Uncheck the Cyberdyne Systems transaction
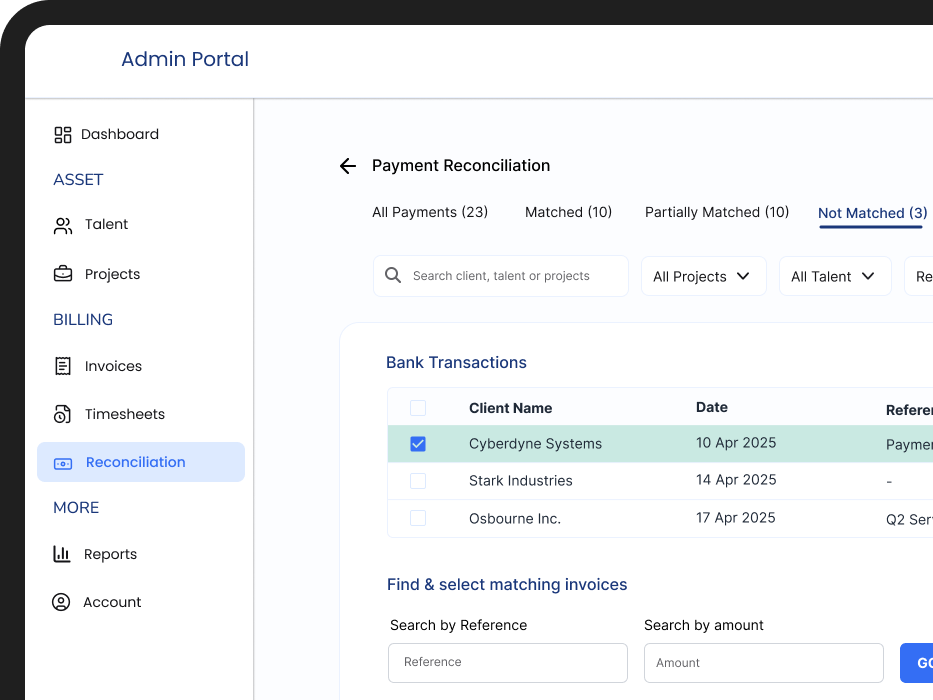This screenshot has width=933, height=700. (x=417, y=443)
